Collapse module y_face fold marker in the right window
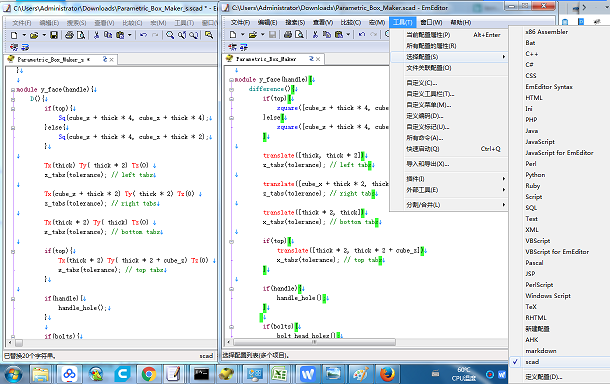The width and height of the screenshot is (610, 384). pyautogui.click(x=231, y=80)
